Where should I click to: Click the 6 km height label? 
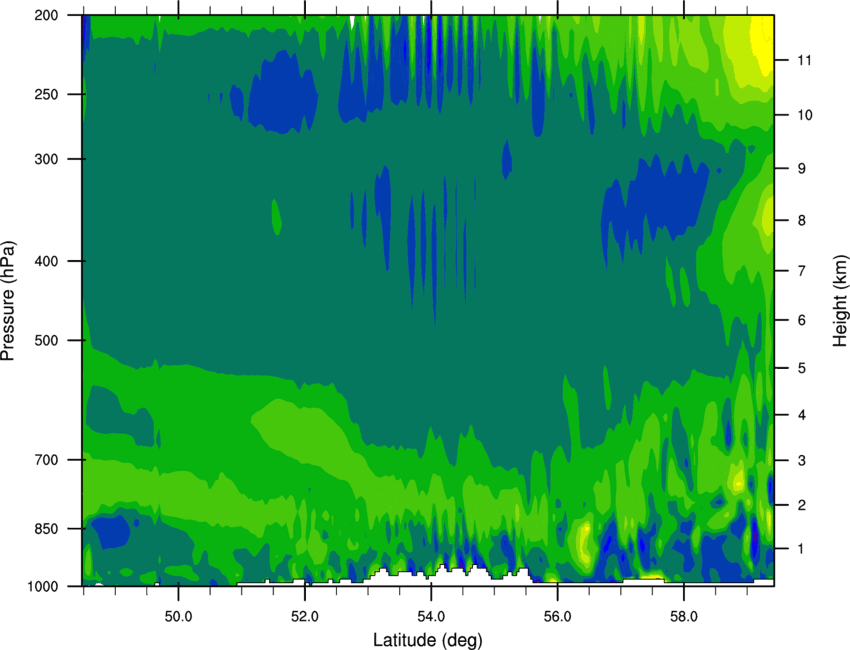click(x=802, y=320)
